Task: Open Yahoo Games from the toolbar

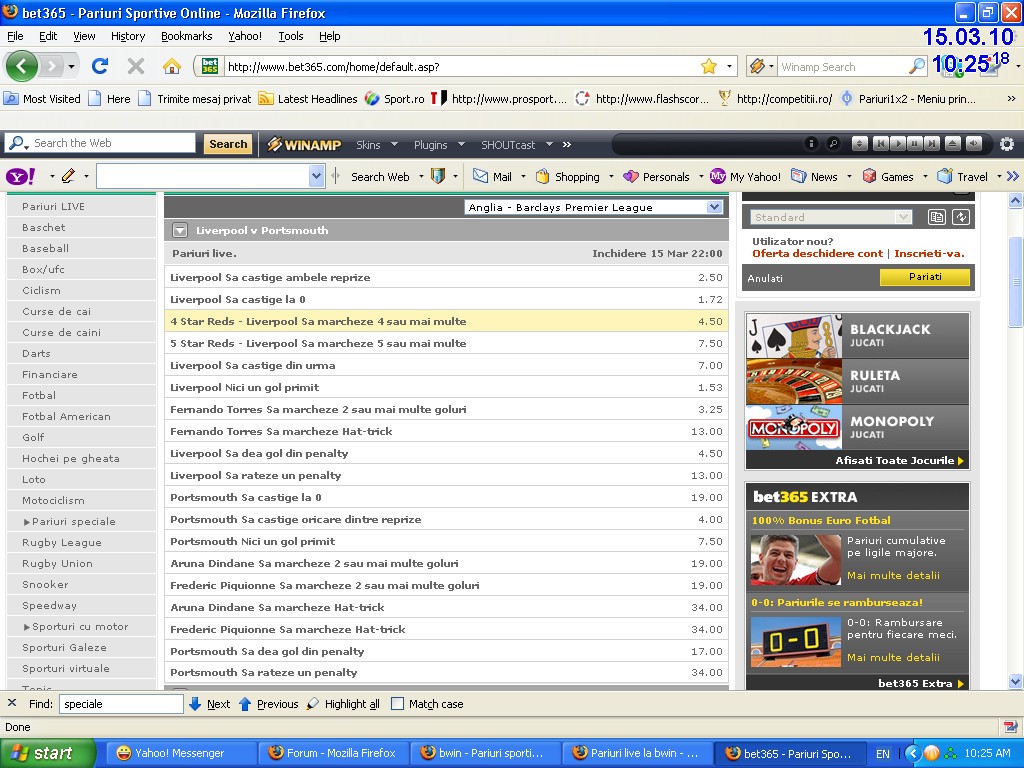Action: 888,176
